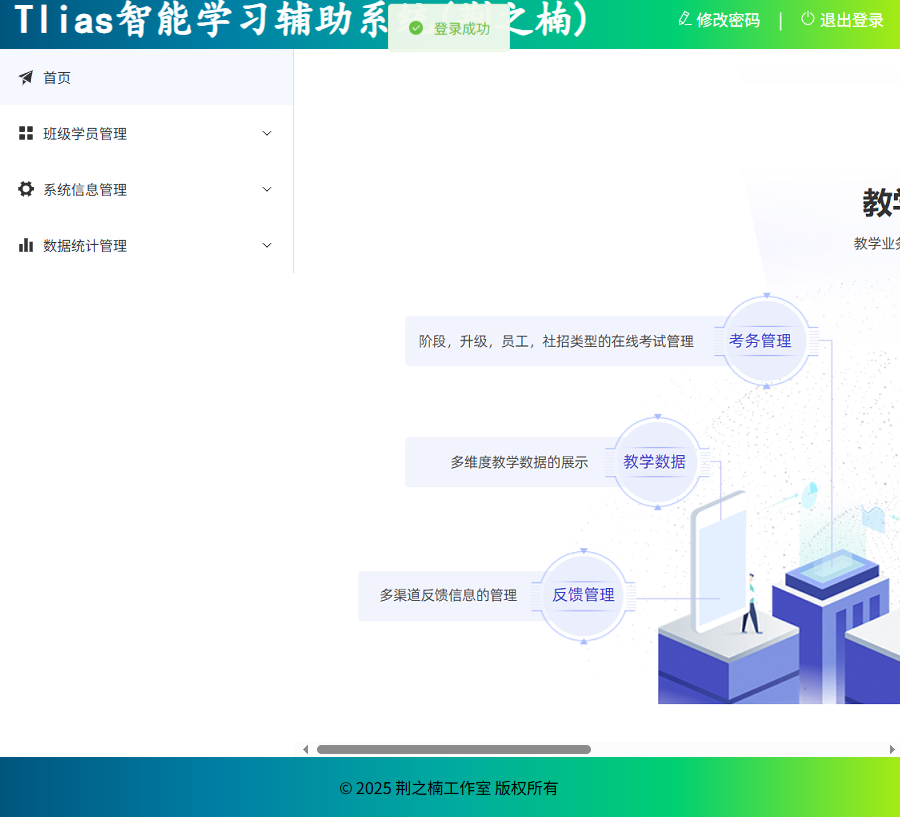The height and width of the screenshot is (817, 900).
Task: Click the green checkmark in 登录成功 toast
Action: click(416, 28)
